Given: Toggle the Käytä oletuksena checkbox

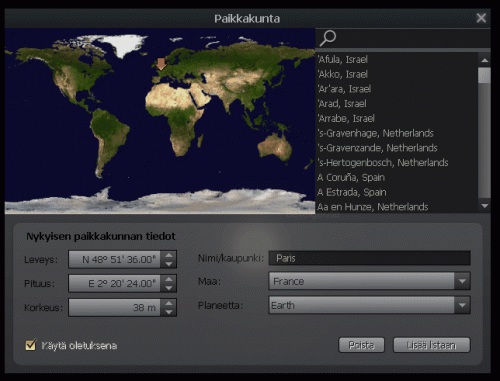Looking at the screenshot, I should click(31, 345).
